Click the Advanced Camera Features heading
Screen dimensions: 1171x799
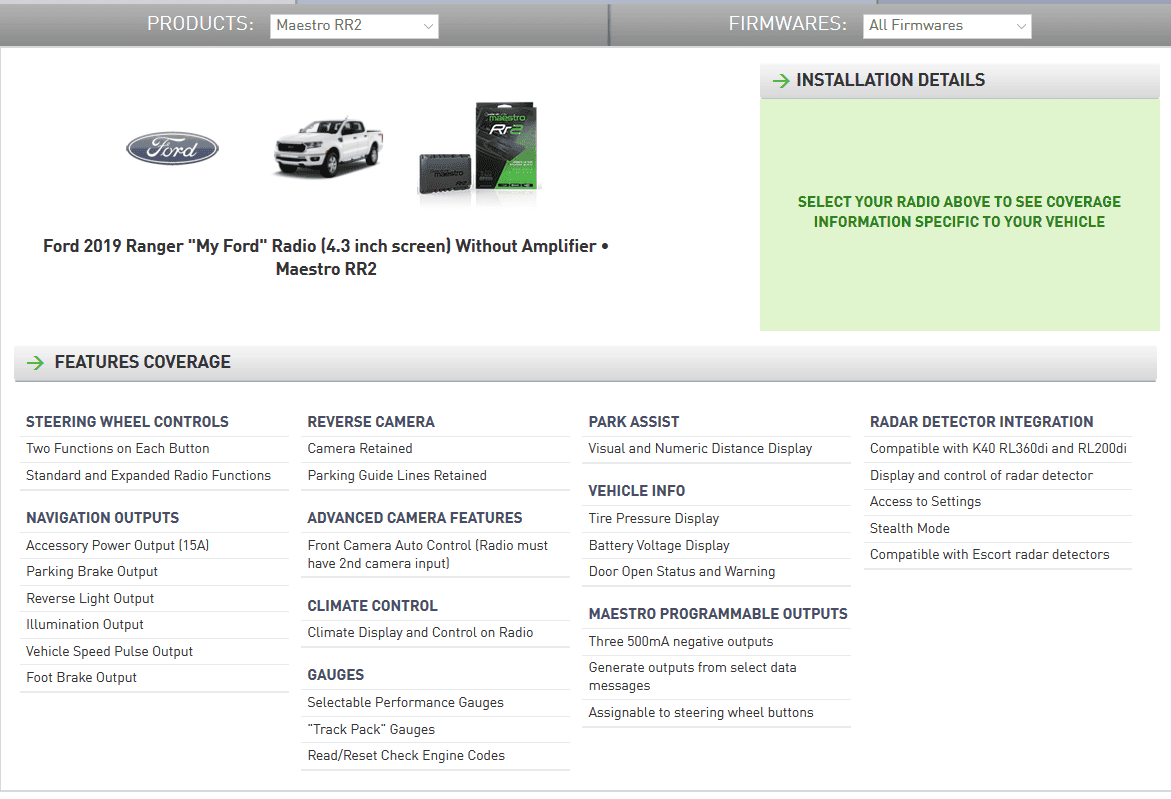[x=414, y=518]
